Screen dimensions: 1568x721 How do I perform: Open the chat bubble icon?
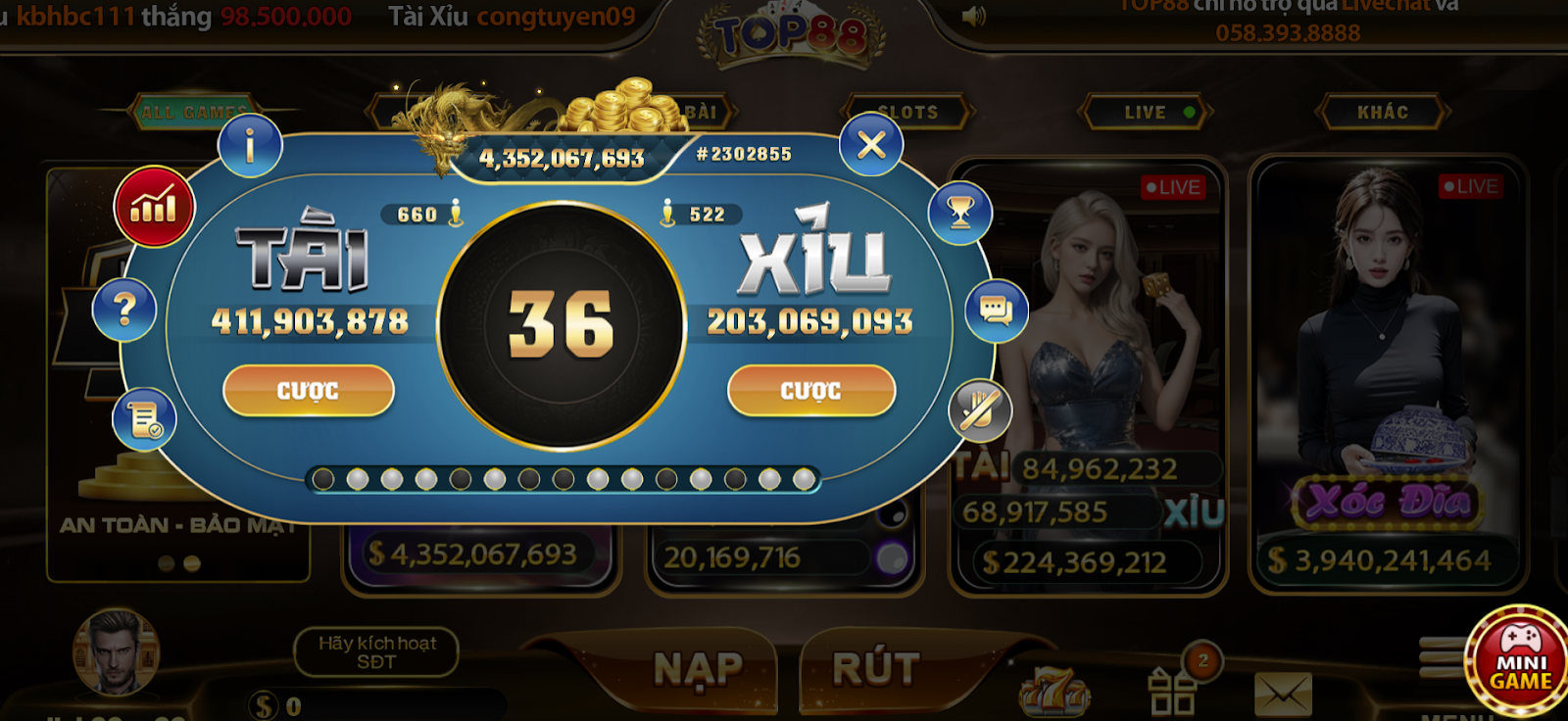(997, 312)
